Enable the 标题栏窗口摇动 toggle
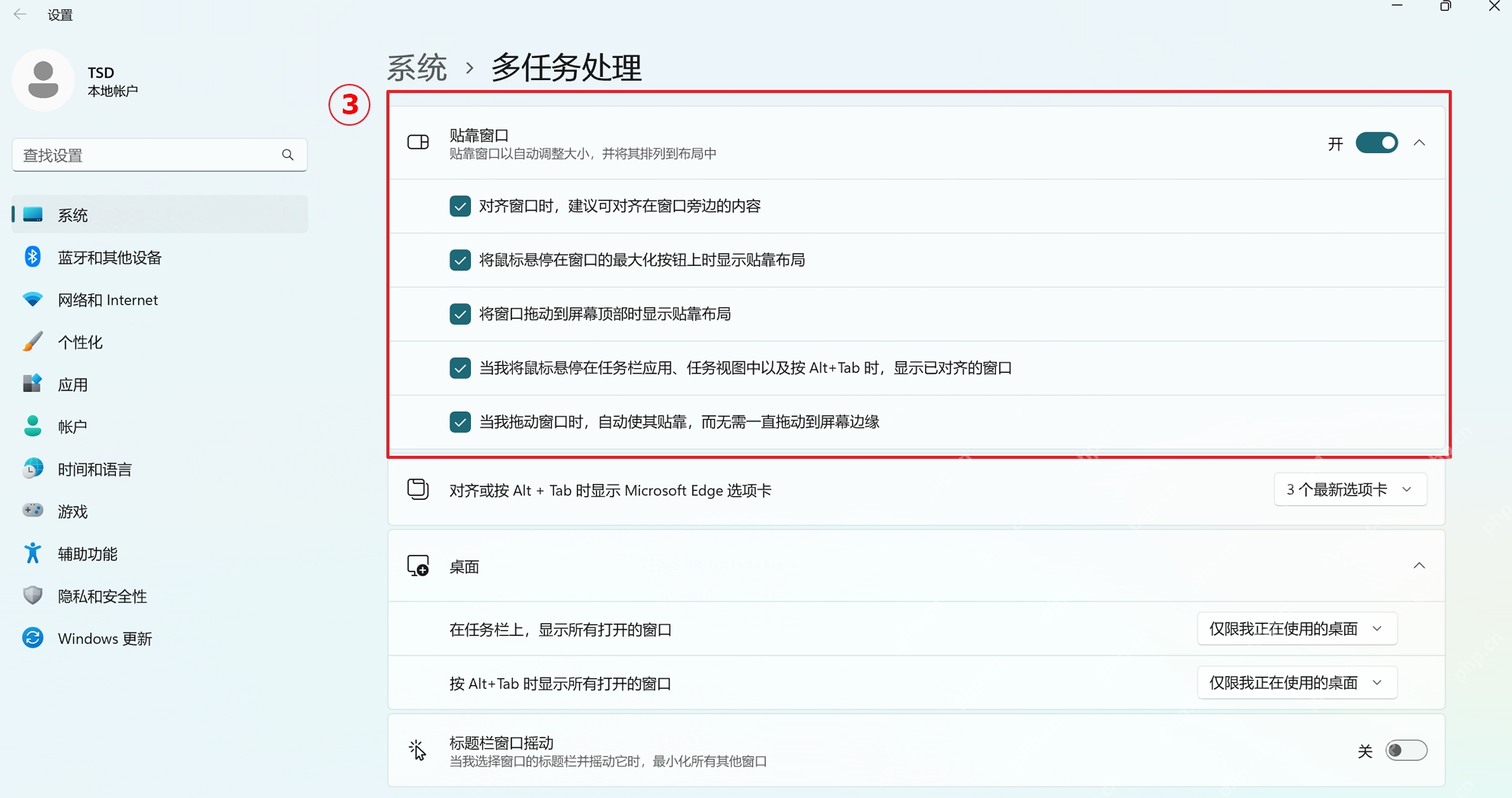1512x798 pixels. point(1406,751)
